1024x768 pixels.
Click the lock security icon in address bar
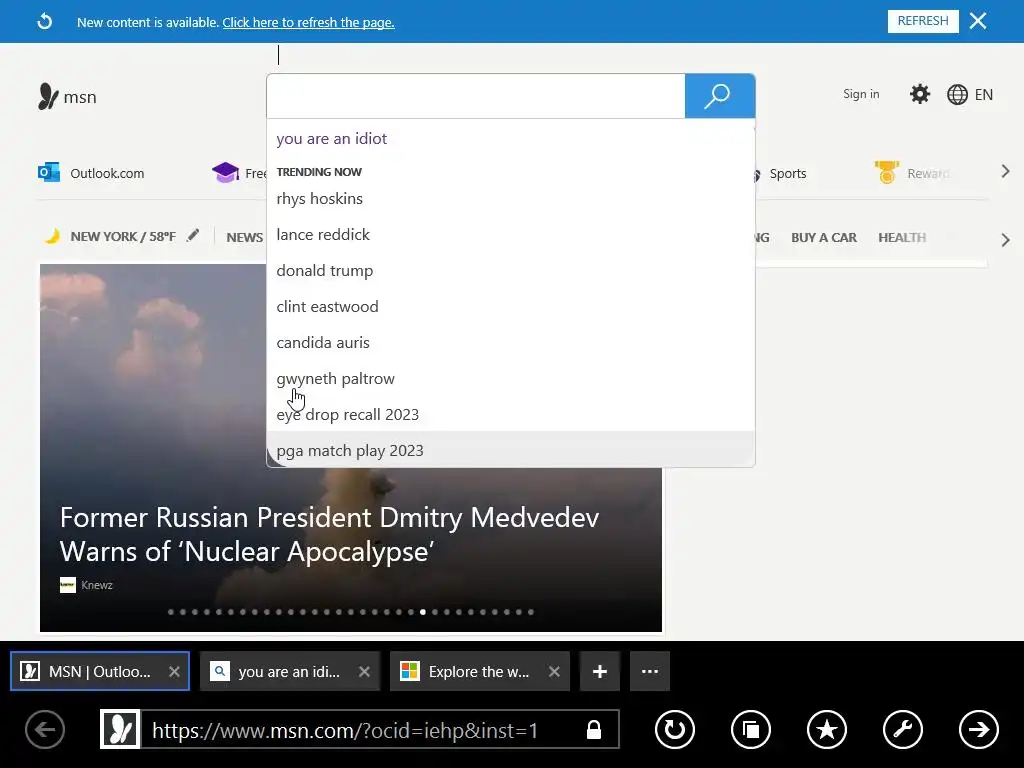coord(594,729)
